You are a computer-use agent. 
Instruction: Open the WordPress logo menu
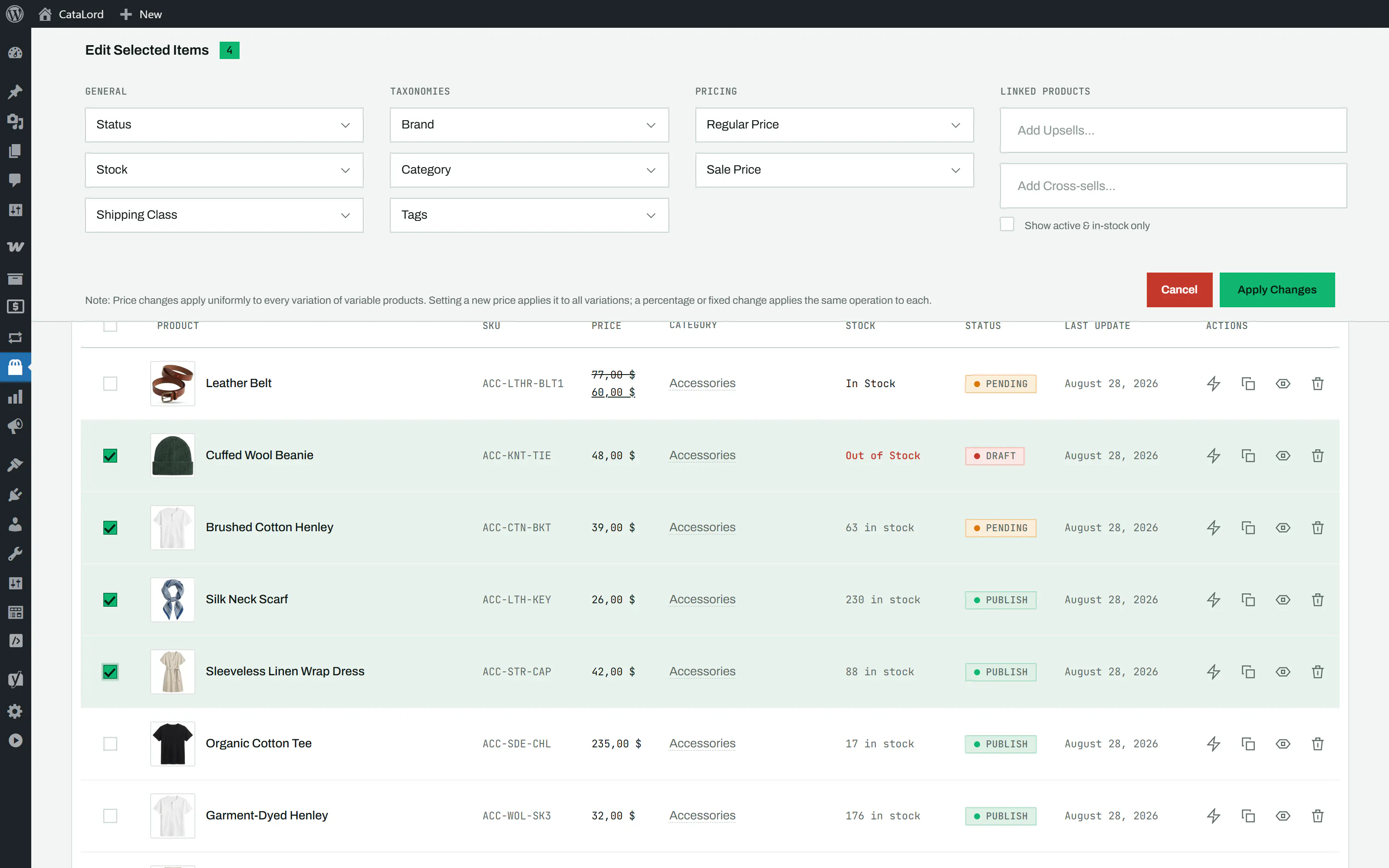click(15, 14)
